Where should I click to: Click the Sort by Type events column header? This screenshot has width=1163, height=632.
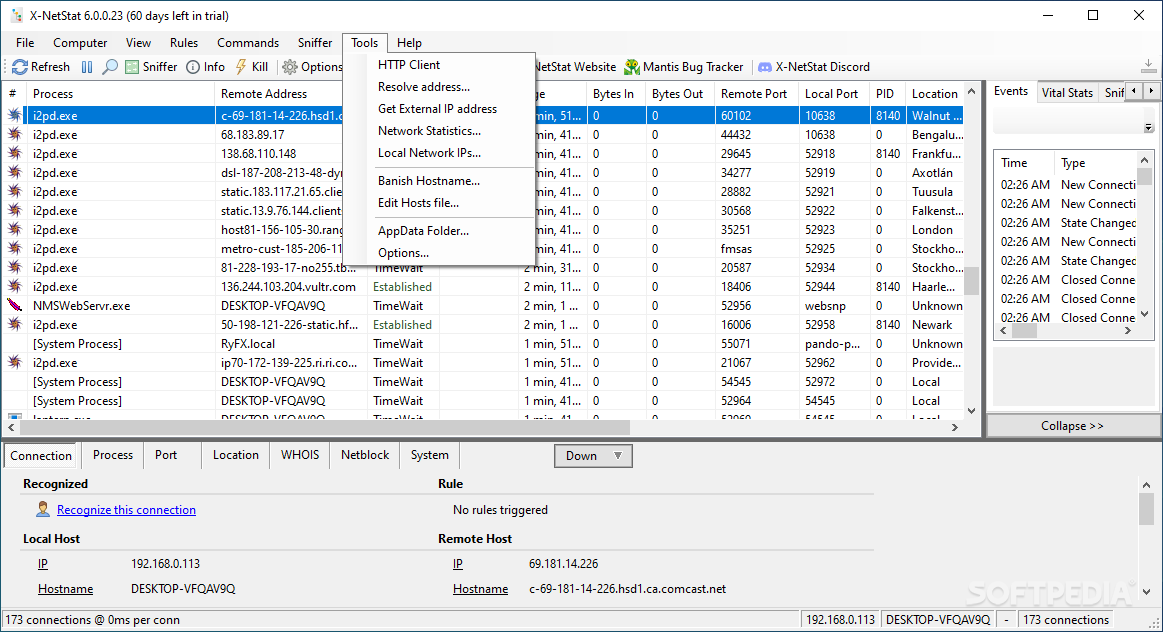1096,163
